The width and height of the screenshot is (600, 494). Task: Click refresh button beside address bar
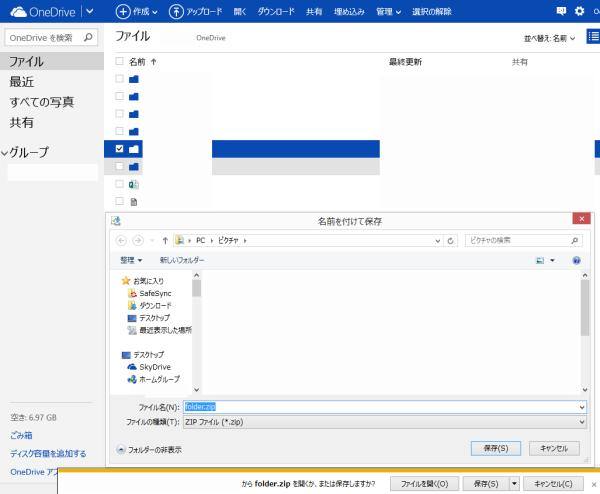(451, 241)
